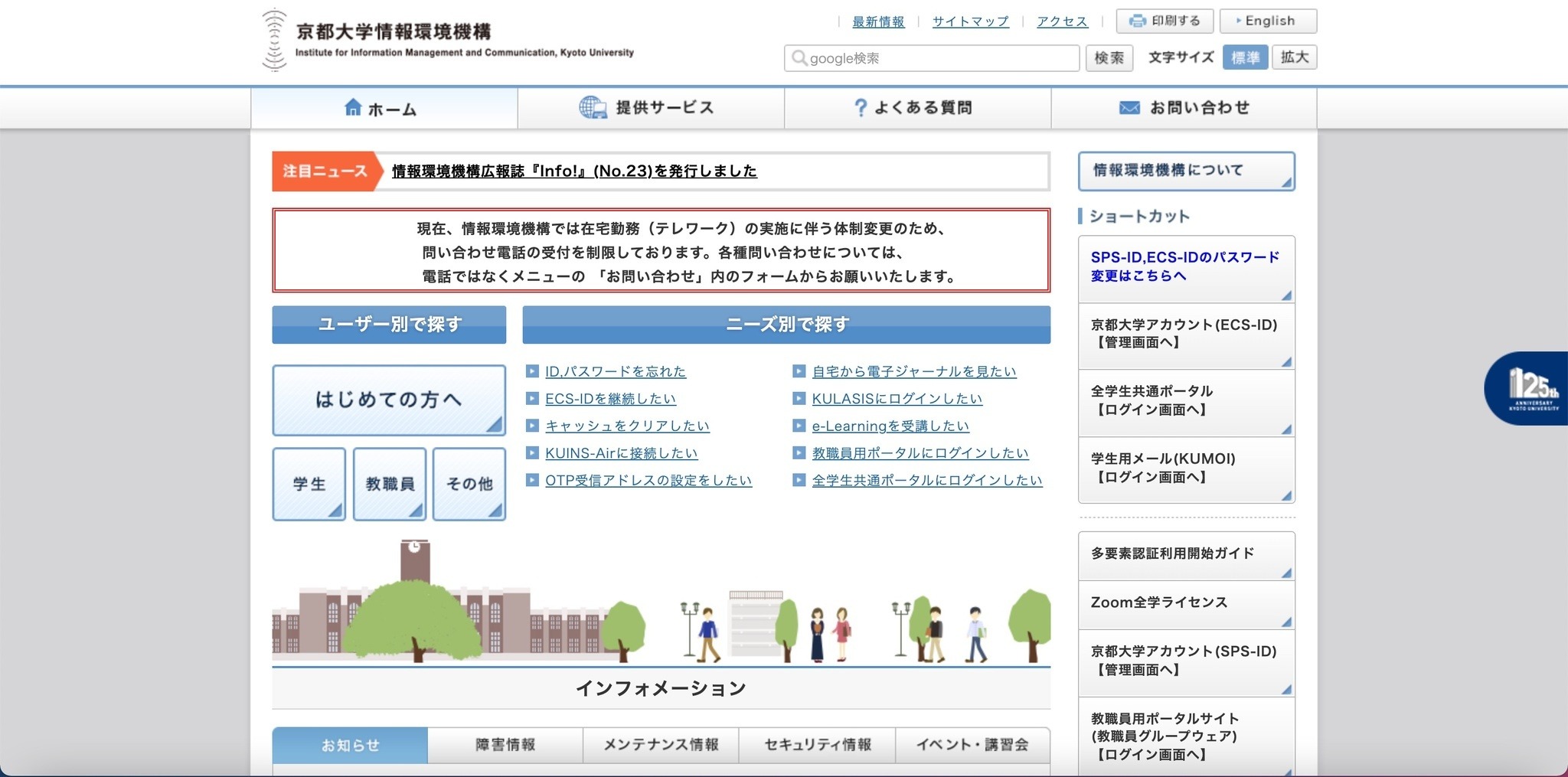
Task: Select the 標準 font size option
Action: pyautogui.click(x=1244, y=57)
